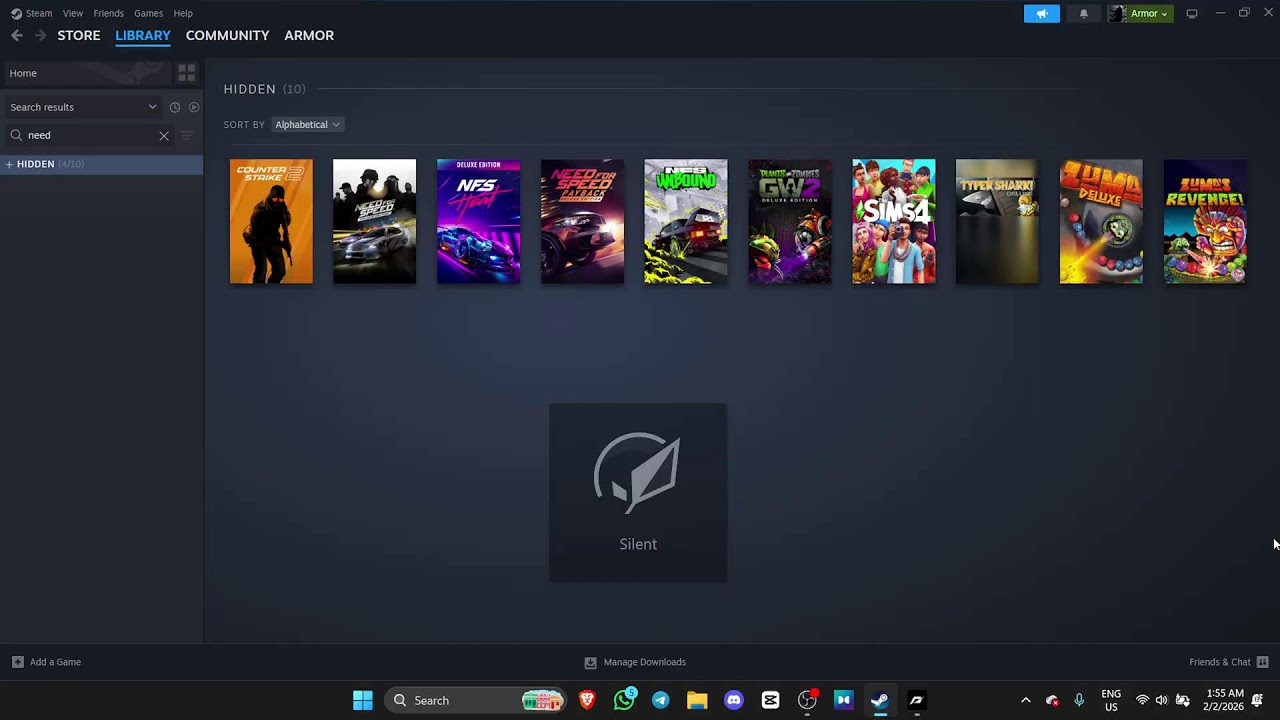Select the Zuma Deluxe game cover
This screenshot has width=1280, height=720.
coord(1101,221)
